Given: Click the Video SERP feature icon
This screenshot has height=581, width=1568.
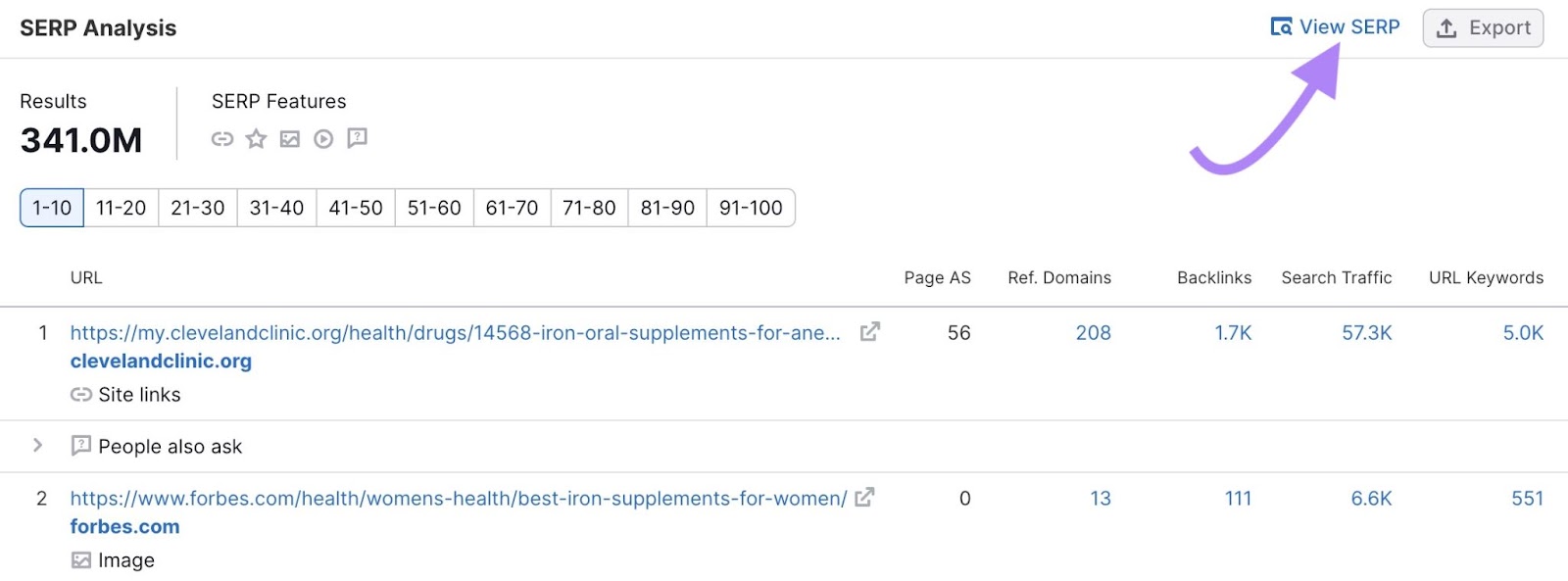Looking at the screenshot, I should click(x=323, y=138).
